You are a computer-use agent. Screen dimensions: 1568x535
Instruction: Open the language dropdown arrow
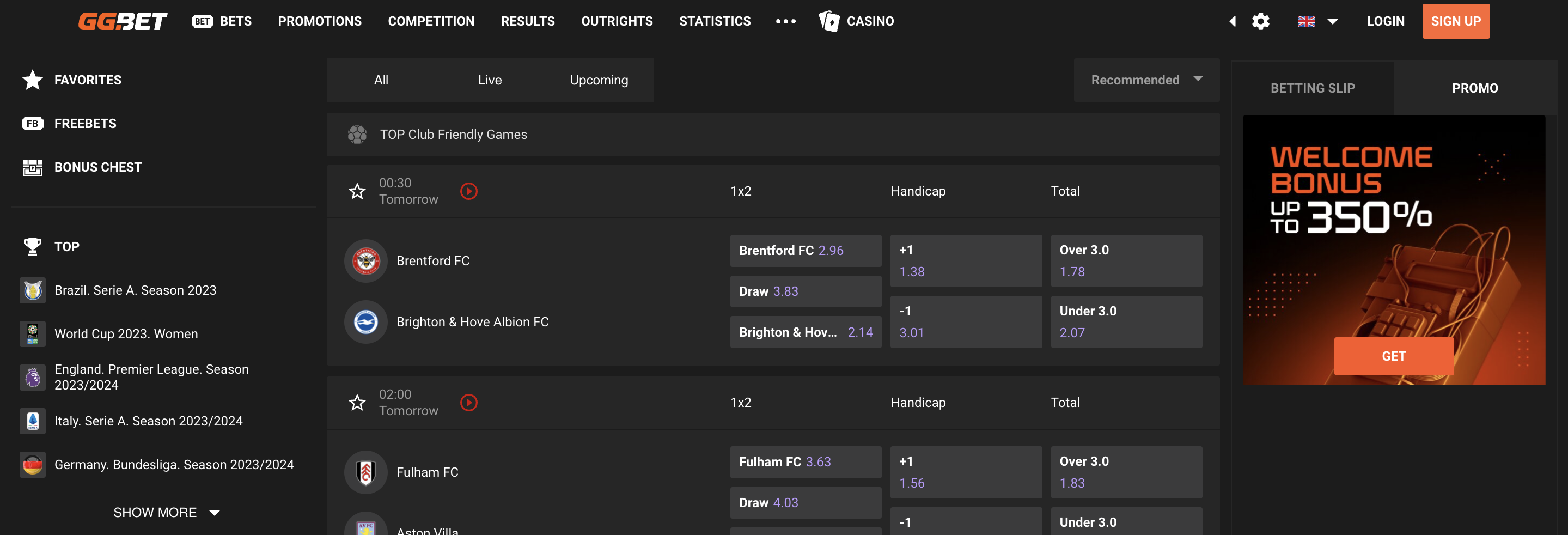click(1332, 21)
